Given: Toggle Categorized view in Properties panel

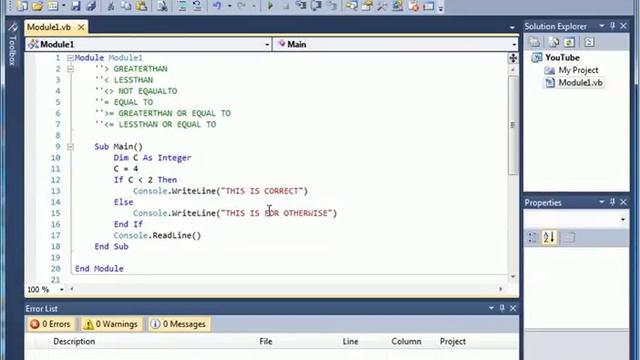Looking at the screenshot, I should [x=533, y=237].
